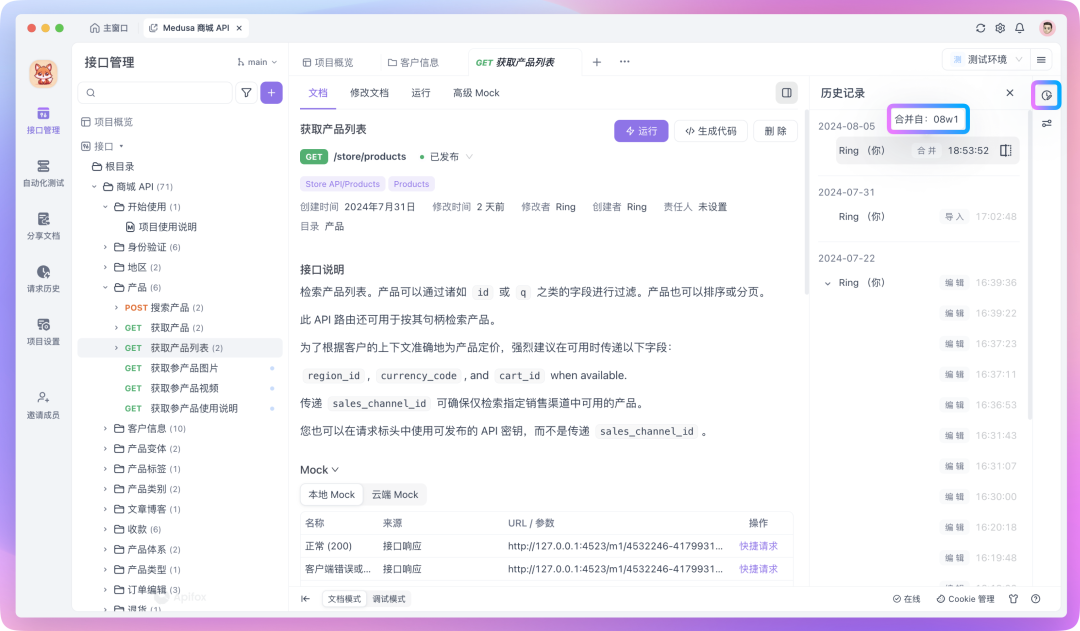Image resolution: width=1080 pixels, height=631 pixels.
Task: Click 快捷请求 link for 正常 (200)
Action: [758, 546]
